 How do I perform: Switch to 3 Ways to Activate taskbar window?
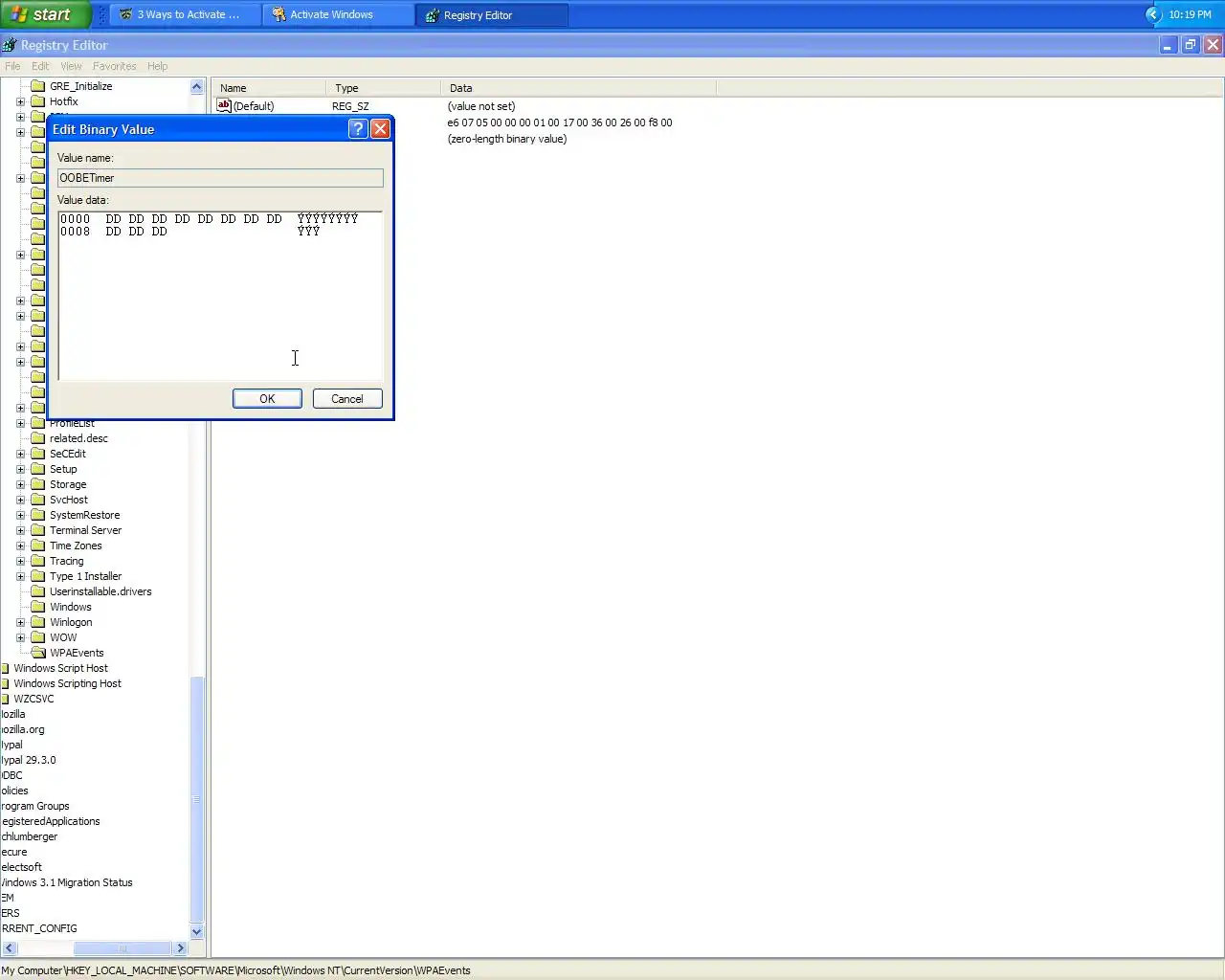(x=186, y=14)
